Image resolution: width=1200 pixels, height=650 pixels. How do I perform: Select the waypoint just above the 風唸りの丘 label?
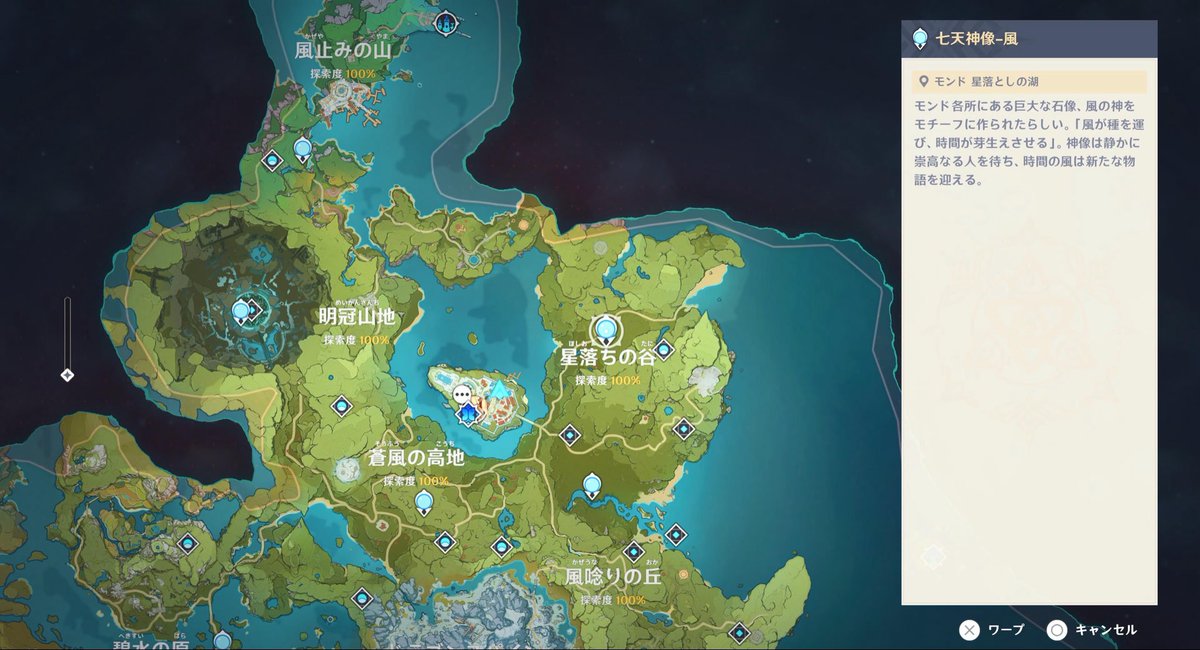[x=633, y=552]
